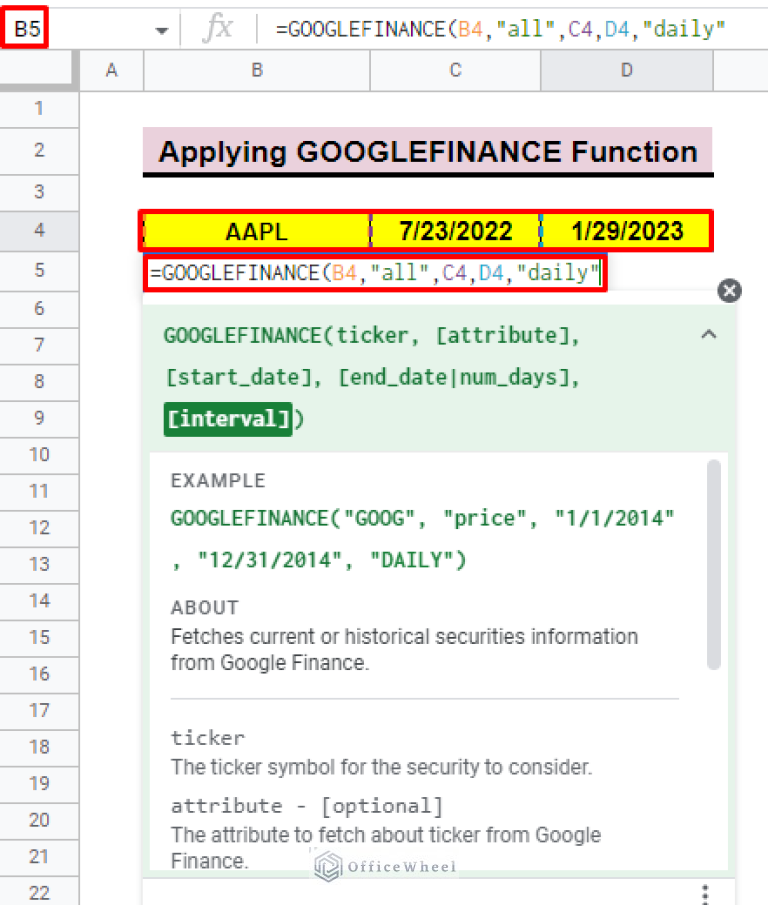The width and height of the screenshot is (768, 905).
Task: Open the Name box dropdown arrow
Action: pos(162,30)
